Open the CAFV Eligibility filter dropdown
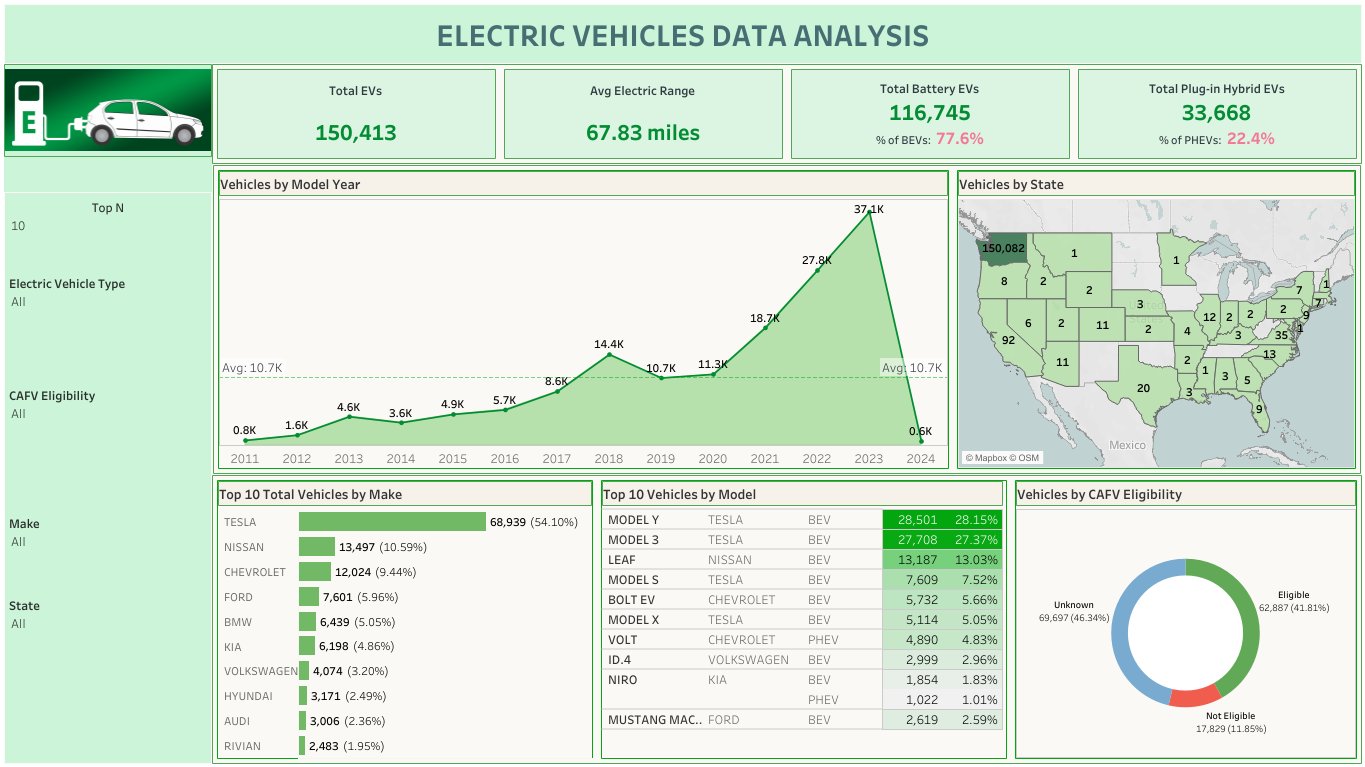 click(108, 414)
